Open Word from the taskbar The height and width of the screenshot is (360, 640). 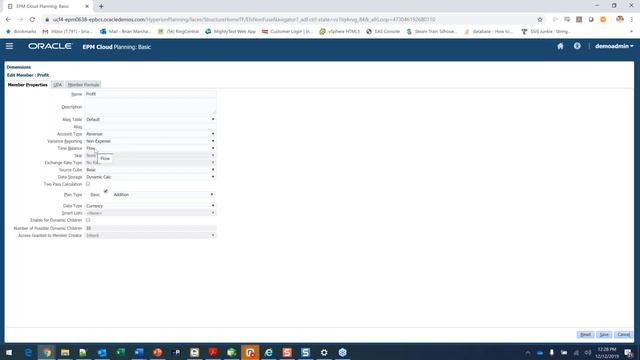pyautogui.click(x=139, y=352)
